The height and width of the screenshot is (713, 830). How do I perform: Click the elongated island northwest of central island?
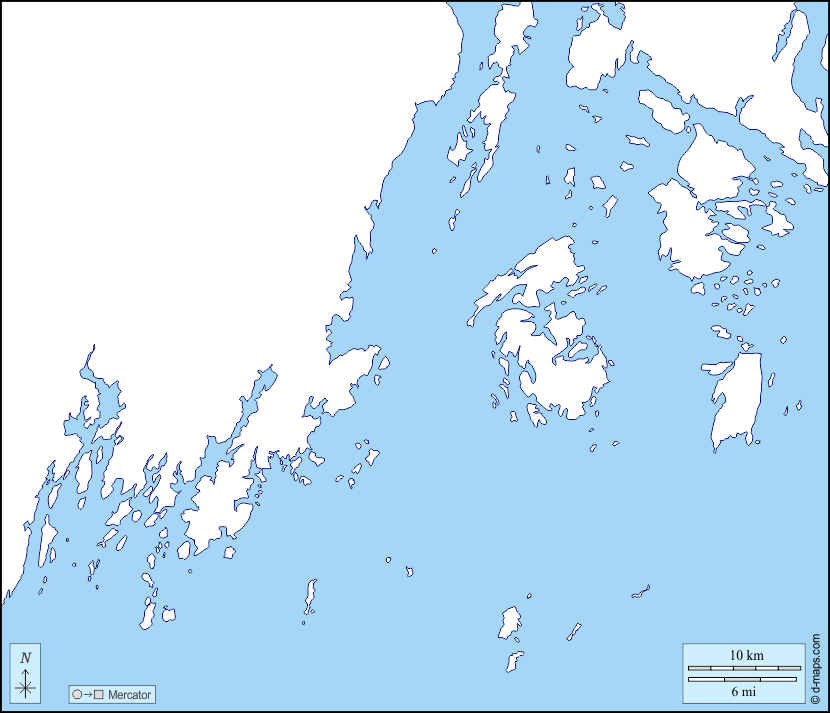click(x=530, y=270)
